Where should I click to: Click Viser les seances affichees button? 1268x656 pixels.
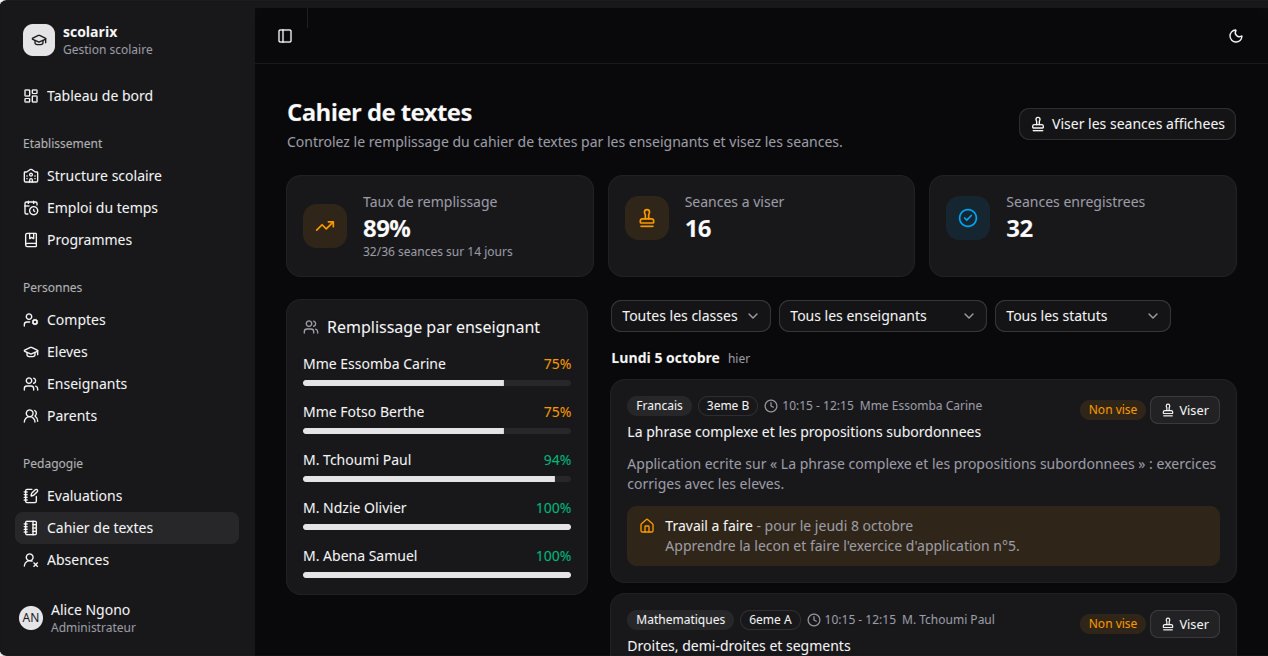click(x=1127, y=124)
